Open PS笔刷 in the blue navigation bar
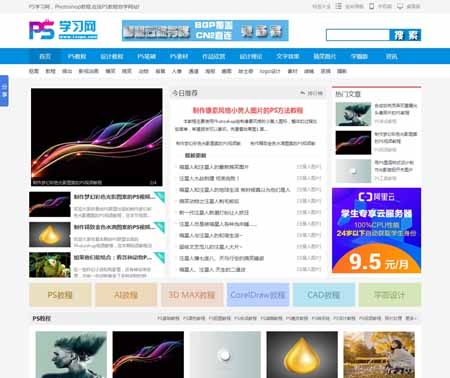Screen dimensions: 450x378 pos(147,56)
